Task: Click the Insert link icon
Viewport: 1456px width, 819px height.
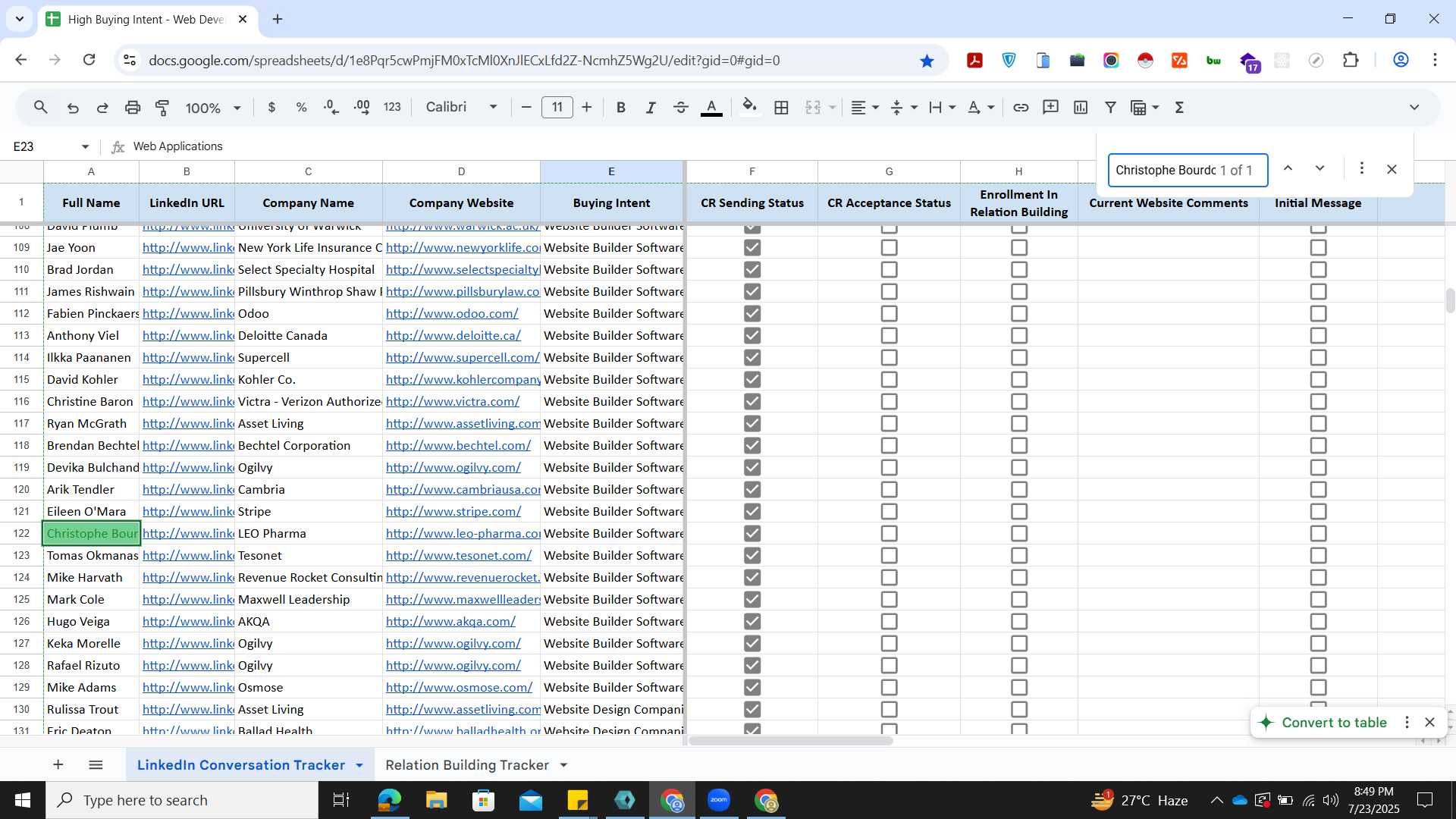Action: (1021, 108)
